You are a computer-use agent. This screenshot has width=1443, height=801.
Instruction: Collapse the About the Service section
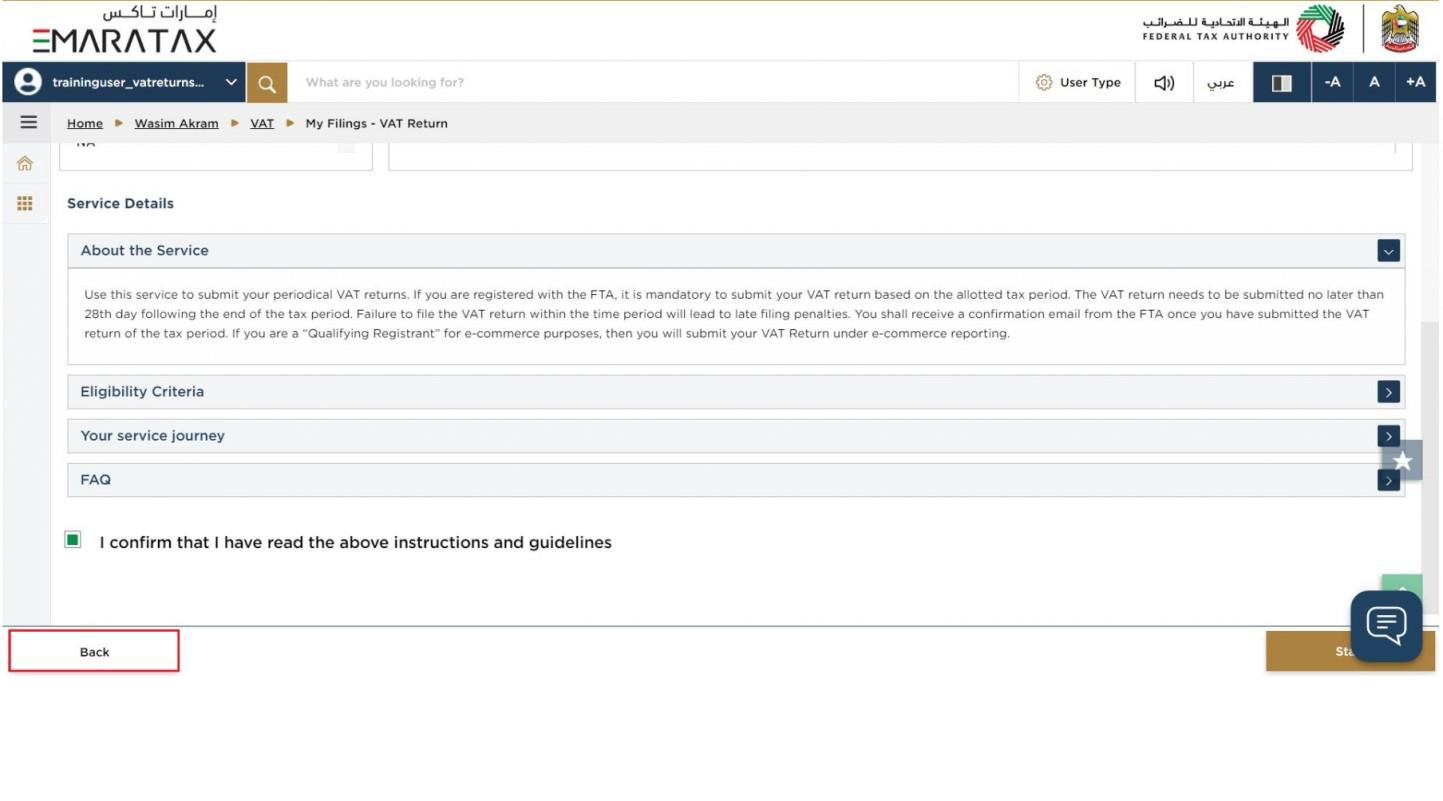1388,251
